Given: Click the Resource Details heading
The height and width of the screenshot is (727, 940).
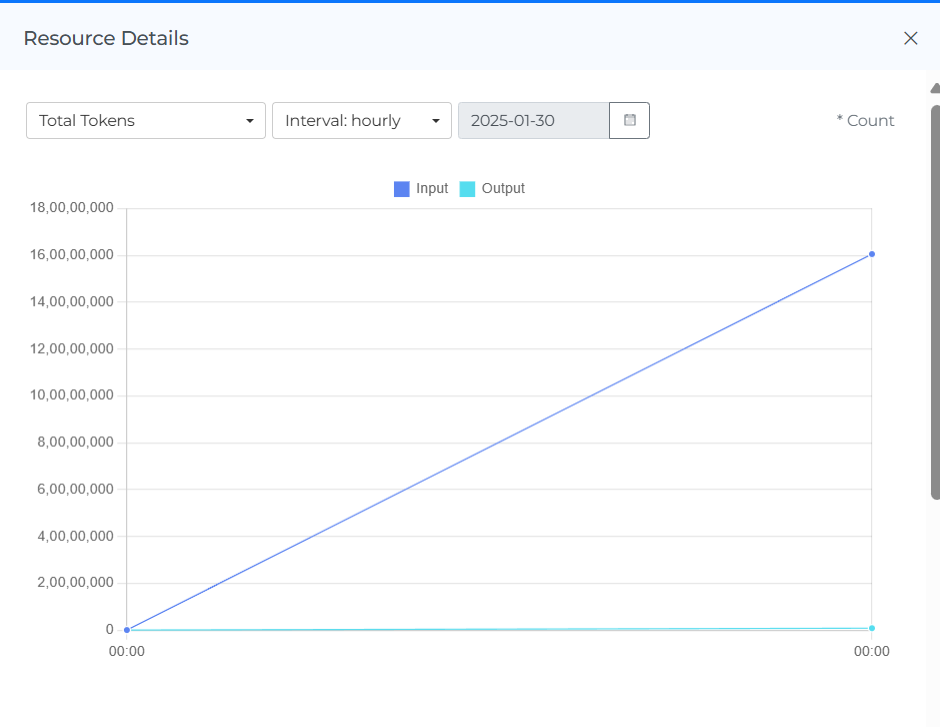Looking at the screenshot, I should click(106, 39).
